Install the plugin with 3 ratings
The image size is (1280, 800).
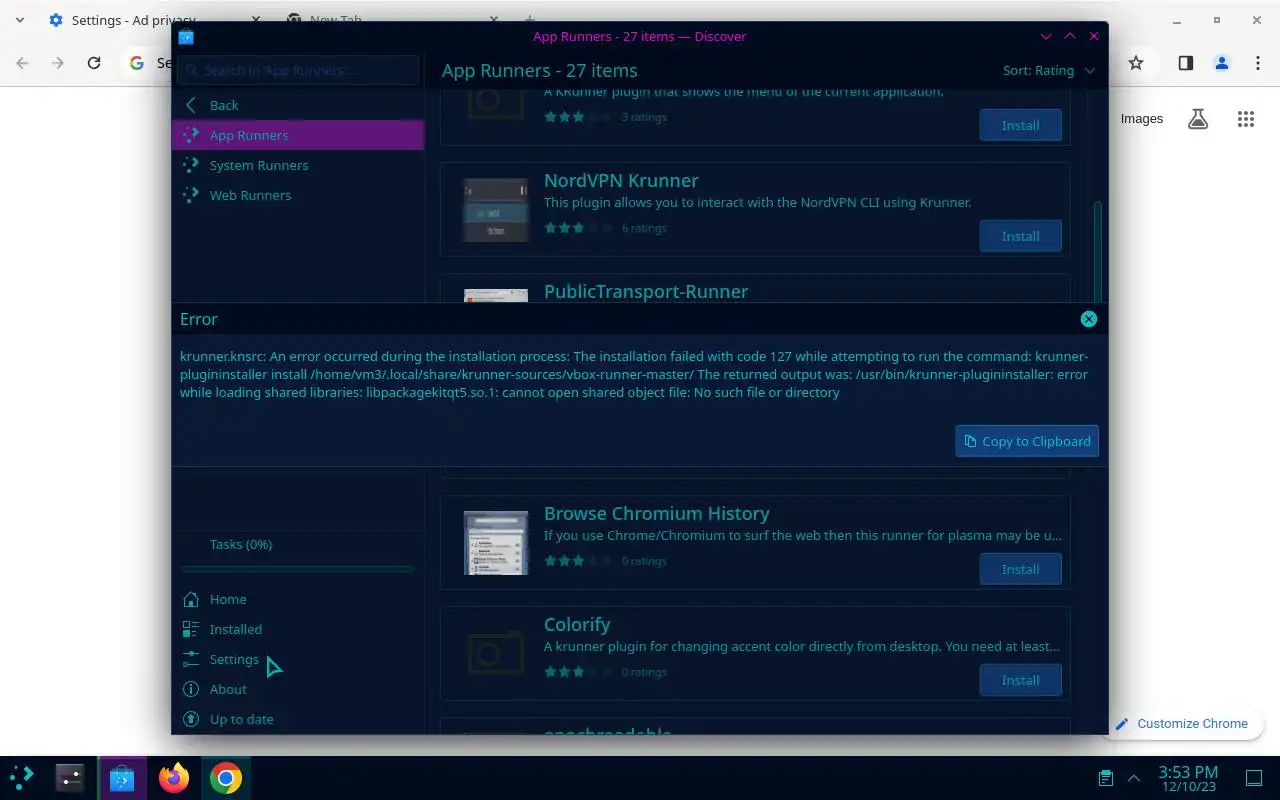click(1020, 125)
